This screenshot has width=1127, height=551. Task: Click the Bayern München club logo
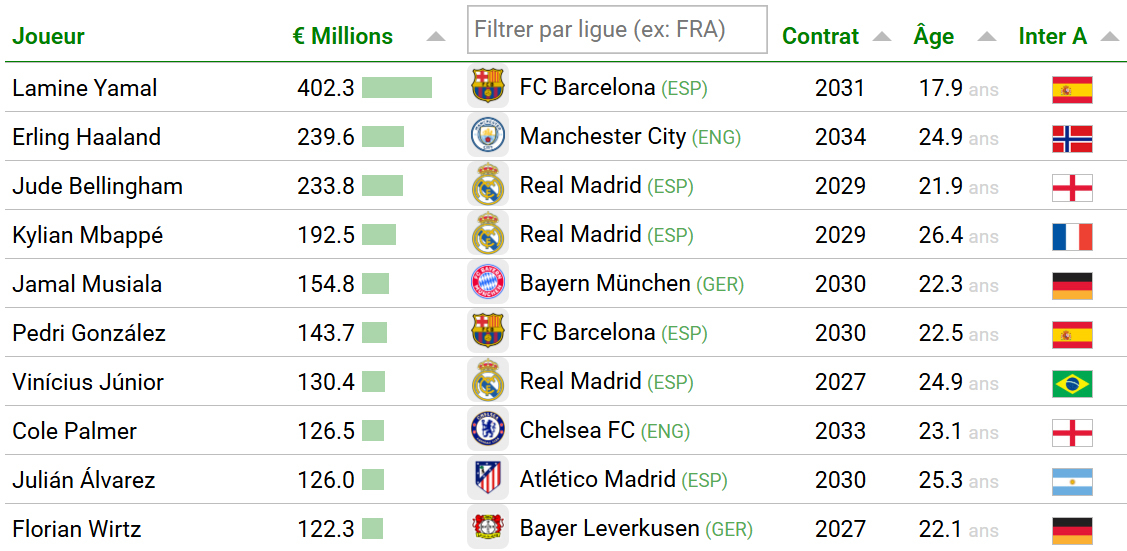point(488,283)
